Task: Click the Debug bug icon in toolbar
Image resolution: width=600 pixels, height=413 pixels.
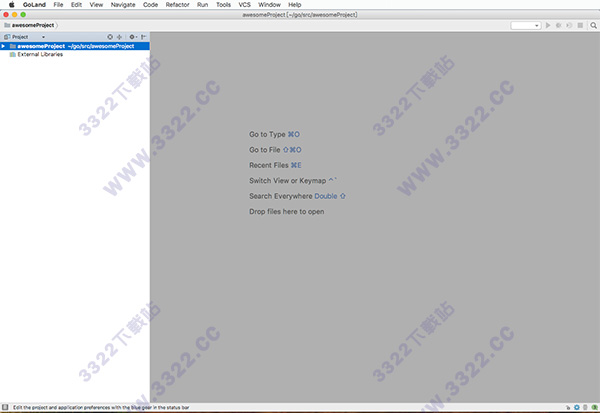Action: click(559, 25)
